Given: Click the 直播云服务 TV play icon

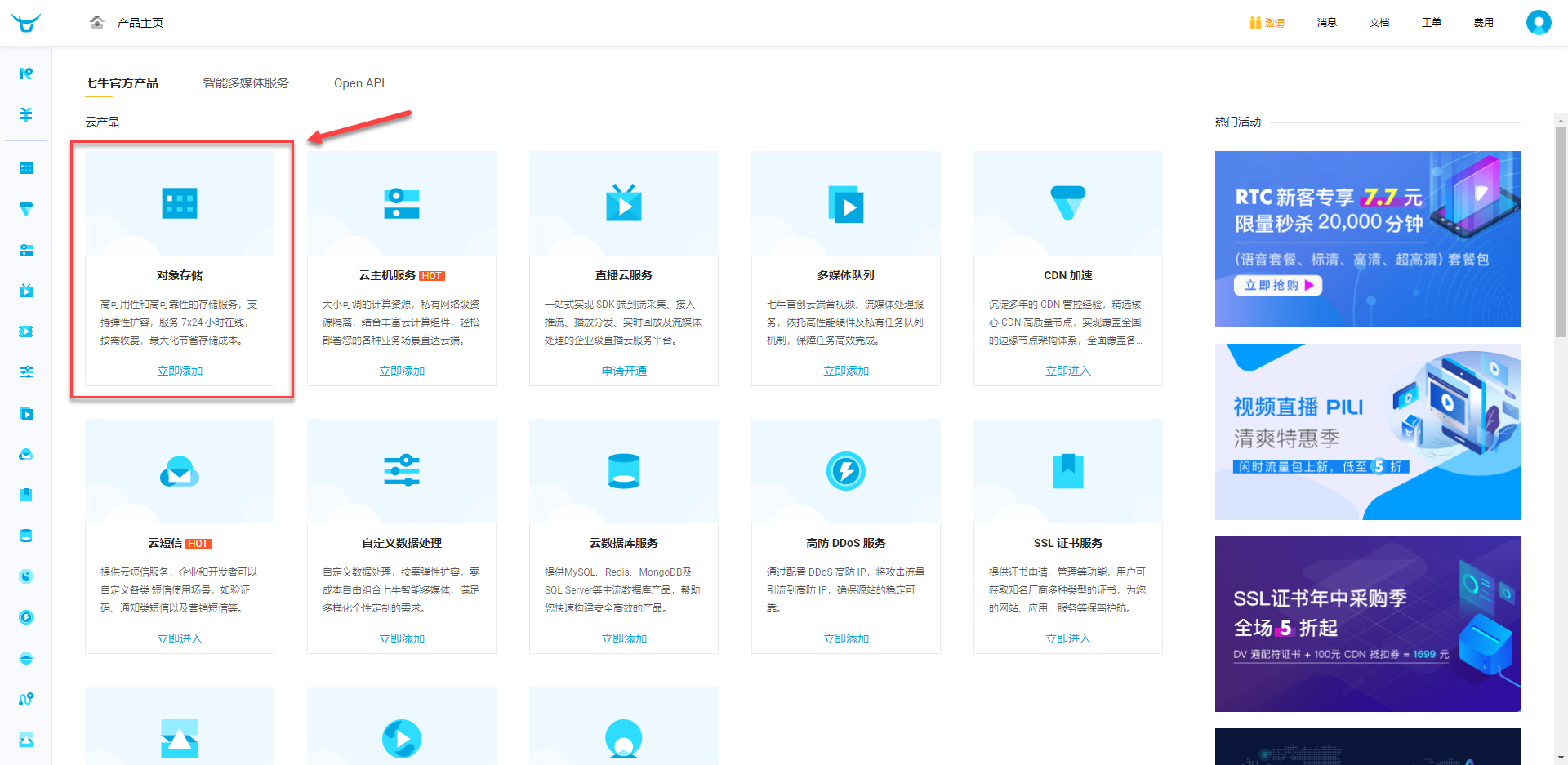Looking at the screenshot, I should tap(624, 203).
